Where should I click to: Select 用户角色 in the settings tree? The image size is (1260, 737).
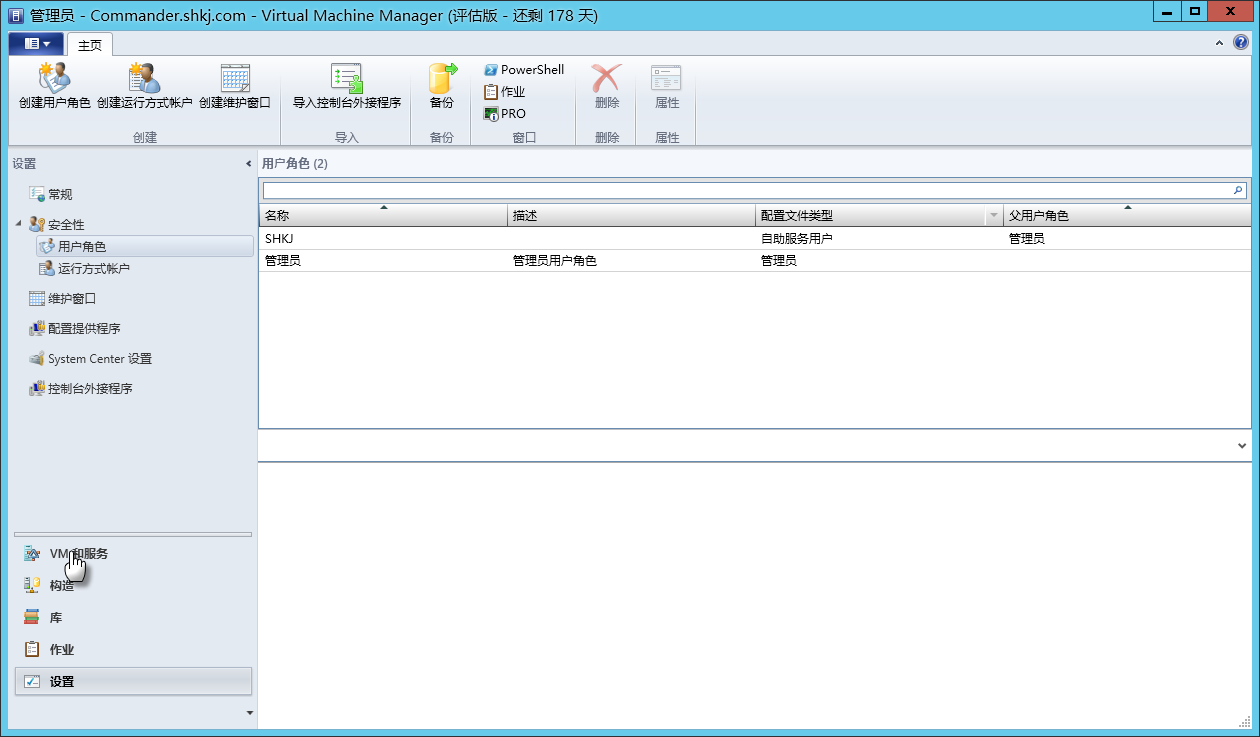(x=144, y=246)
